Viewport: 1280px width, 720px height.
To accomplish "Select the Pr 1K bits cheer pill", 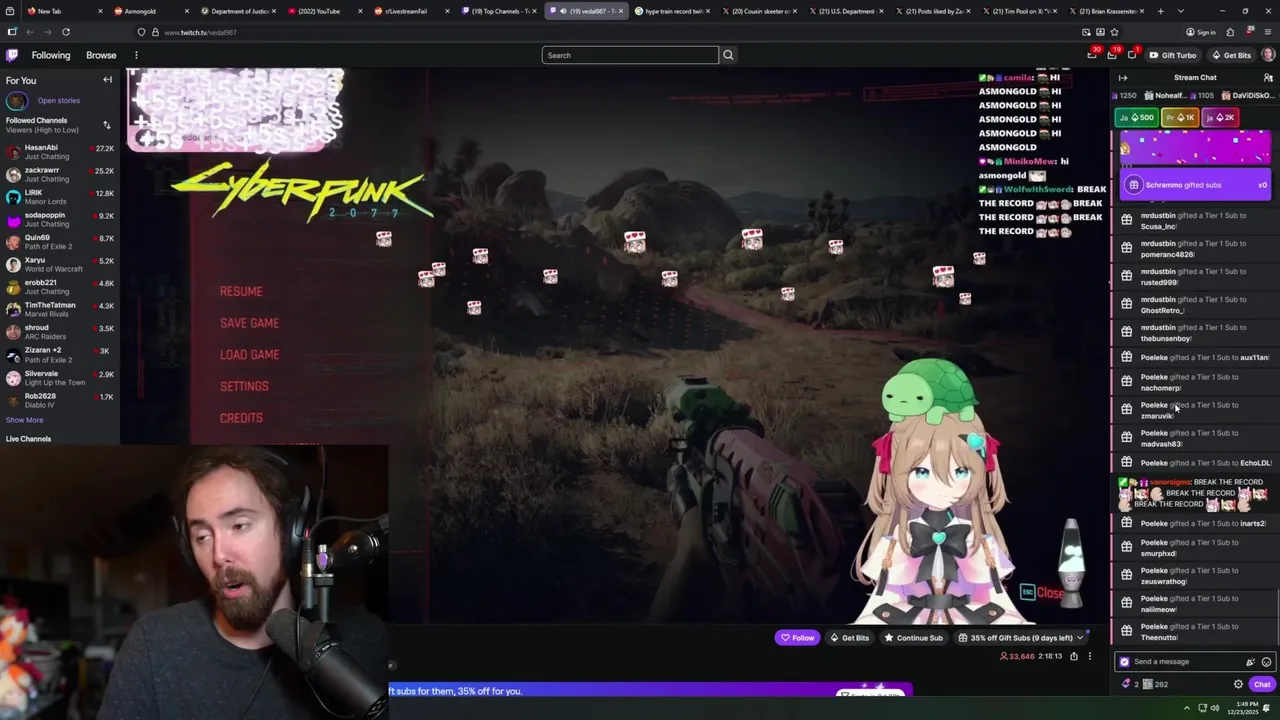I will pyautogui.click(x=1179, y=118).
